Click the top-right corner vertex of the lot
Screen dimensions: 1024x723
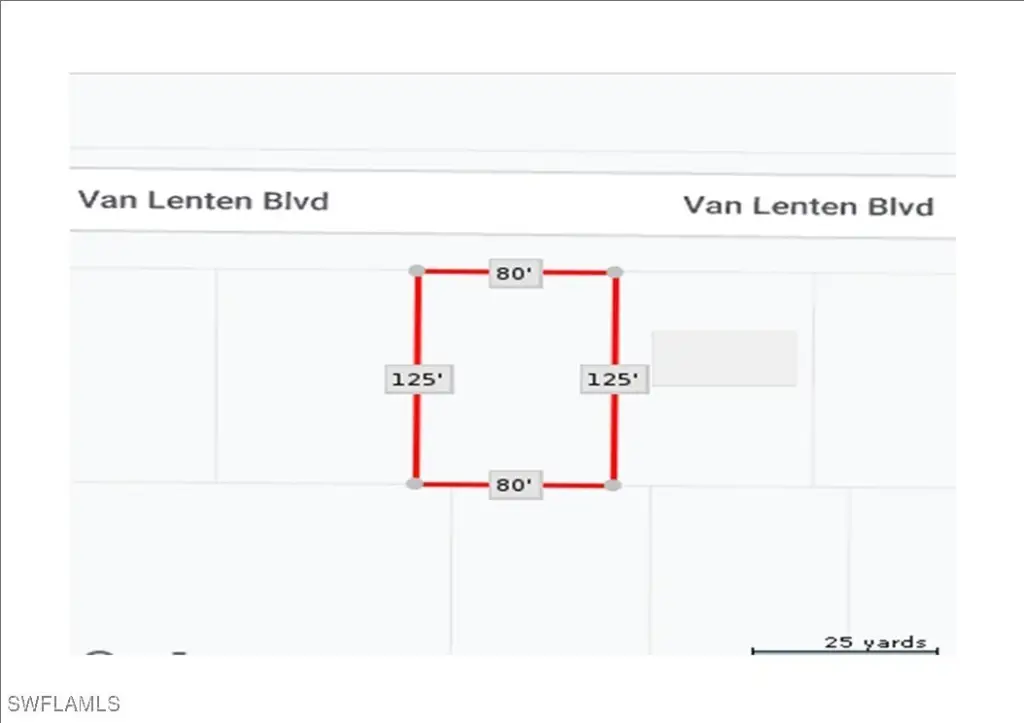coord(615,272)
